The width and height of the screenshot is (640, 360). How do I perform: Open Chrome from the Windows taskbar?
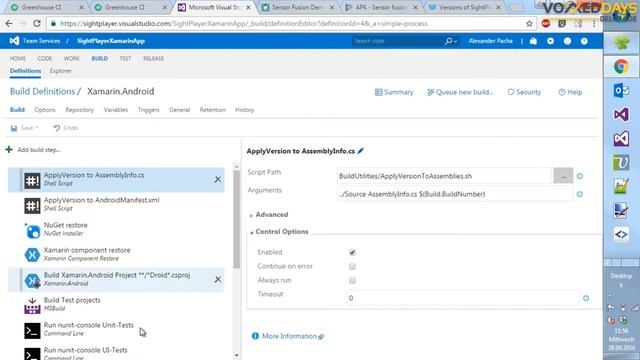coord(621,66)
